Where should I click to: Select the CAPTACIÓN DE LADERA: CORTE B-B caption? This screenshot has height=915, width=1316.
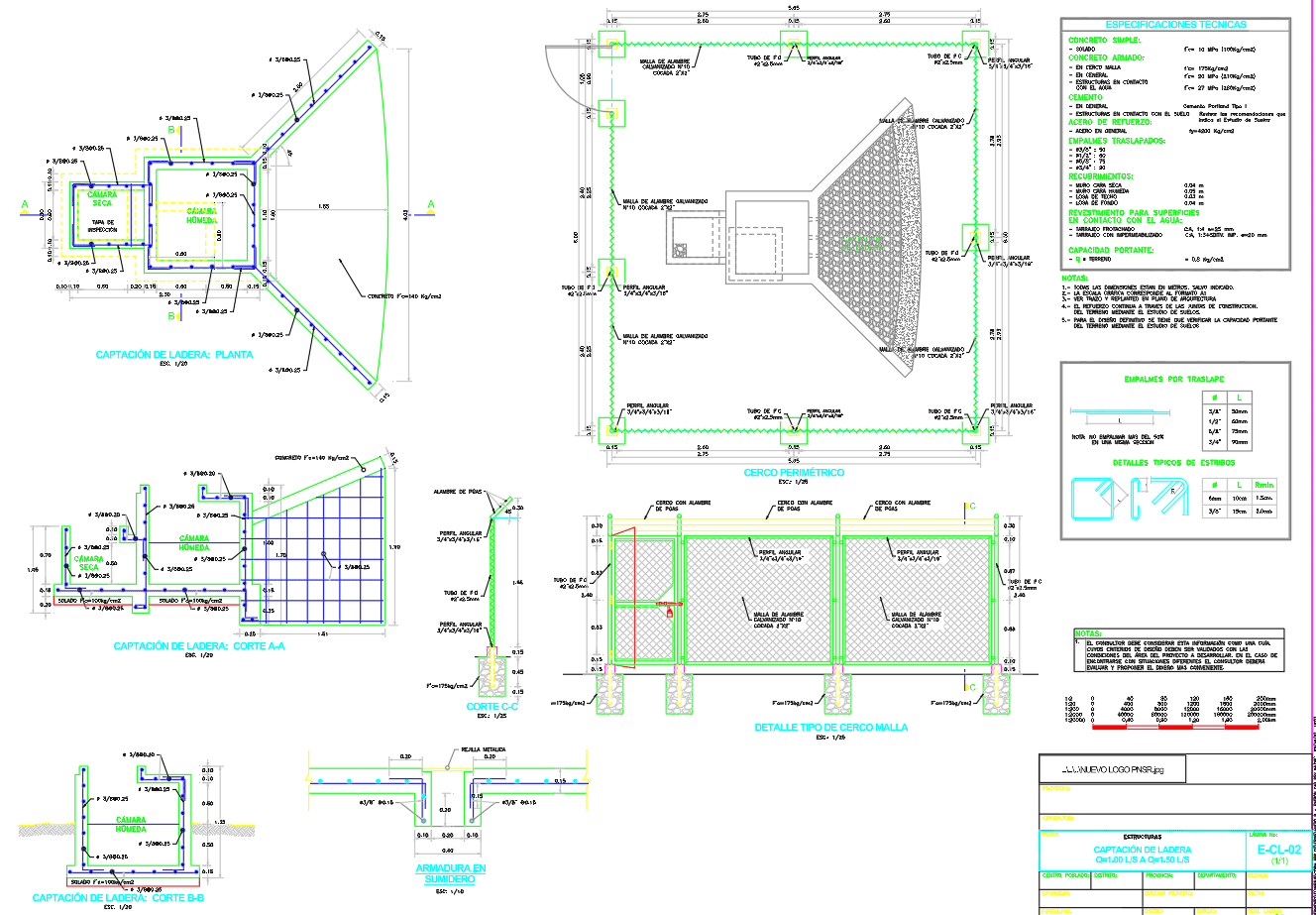[x=118, y=898]
